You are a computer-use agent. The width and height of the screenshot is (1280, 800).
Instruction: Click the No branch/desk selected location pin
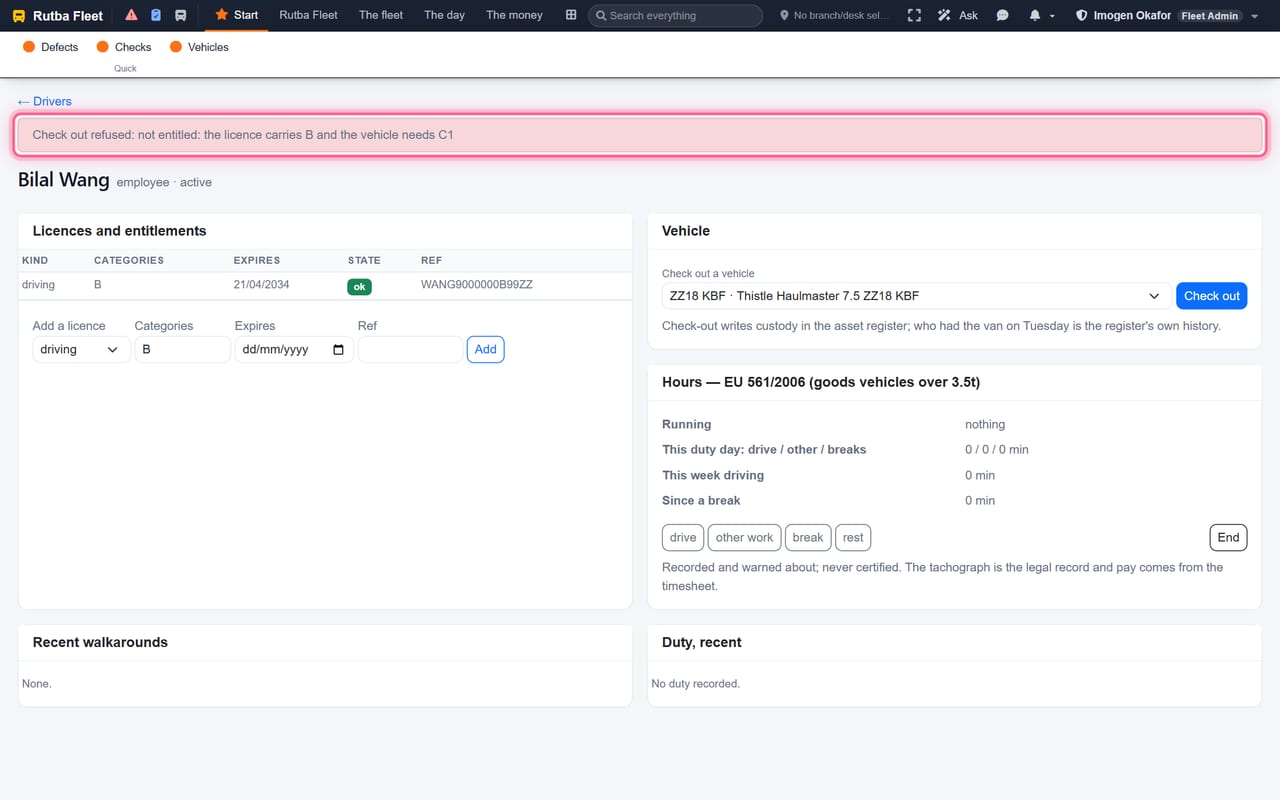784,16
